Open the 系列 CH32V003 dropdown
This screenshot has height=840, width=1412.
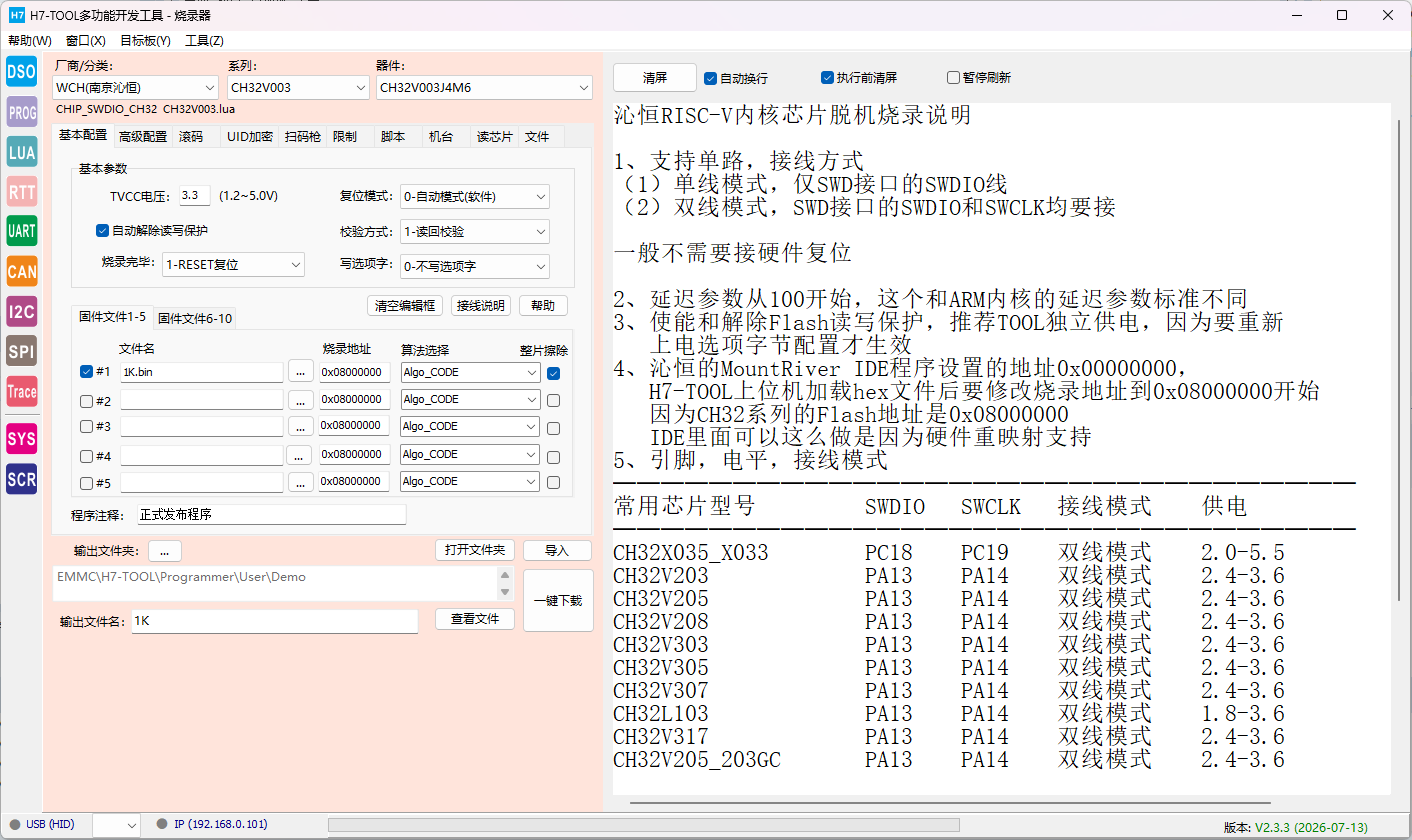299,88
